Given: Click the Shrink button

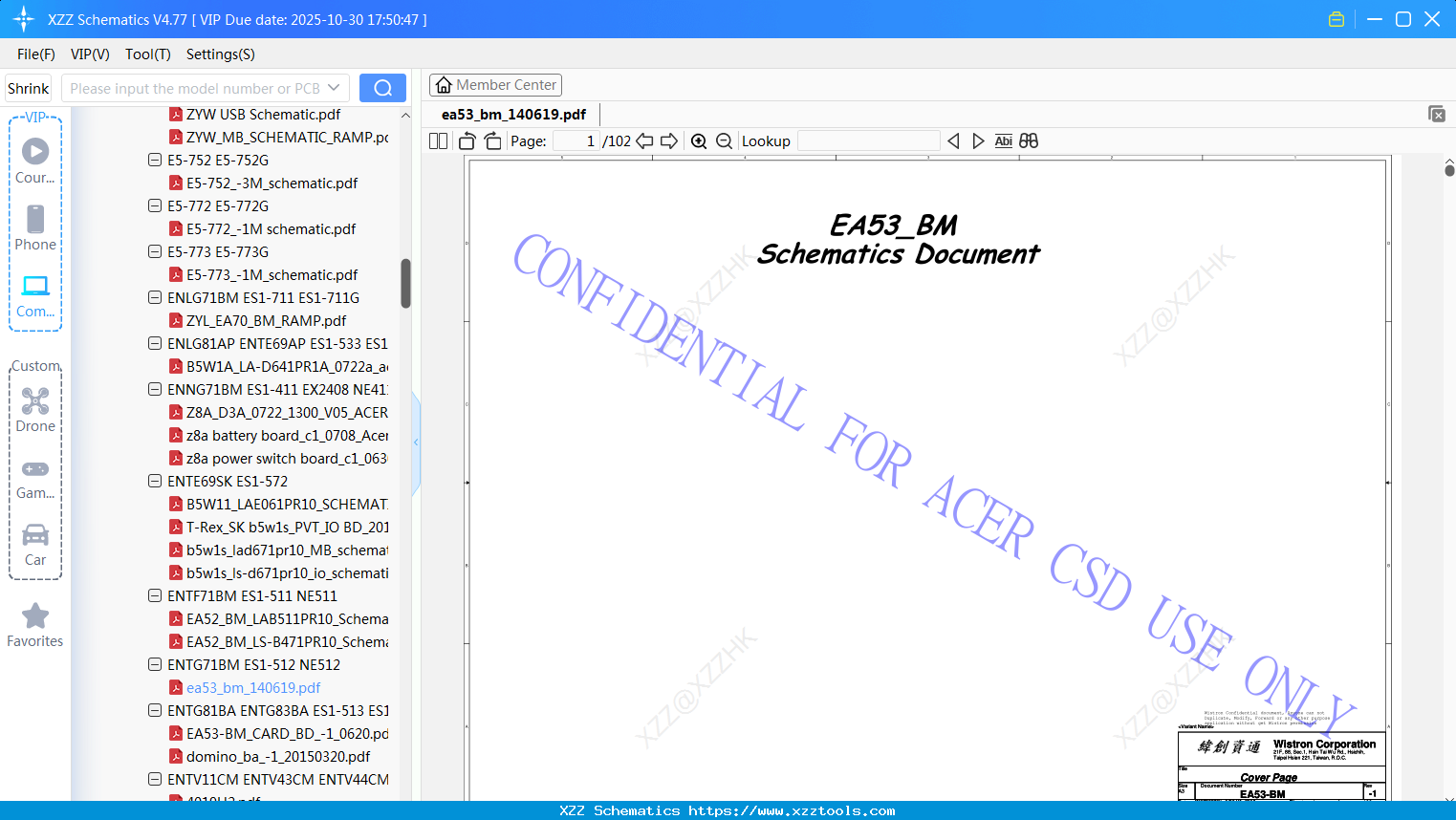Looking at the screenshot, I should coord(28,88).
